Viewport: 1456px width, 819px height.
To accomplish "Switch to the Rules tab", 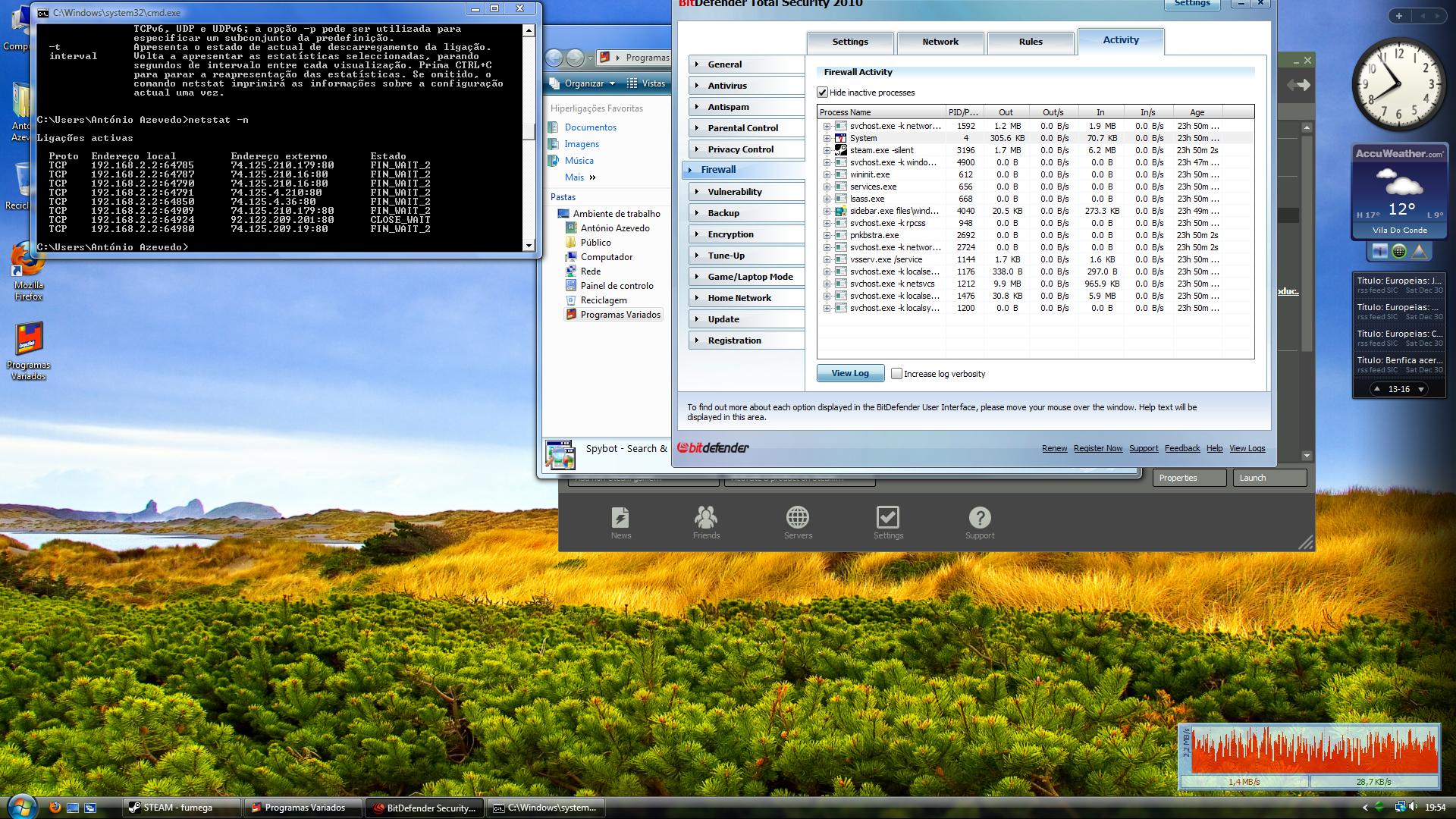I will point(1031,42).
